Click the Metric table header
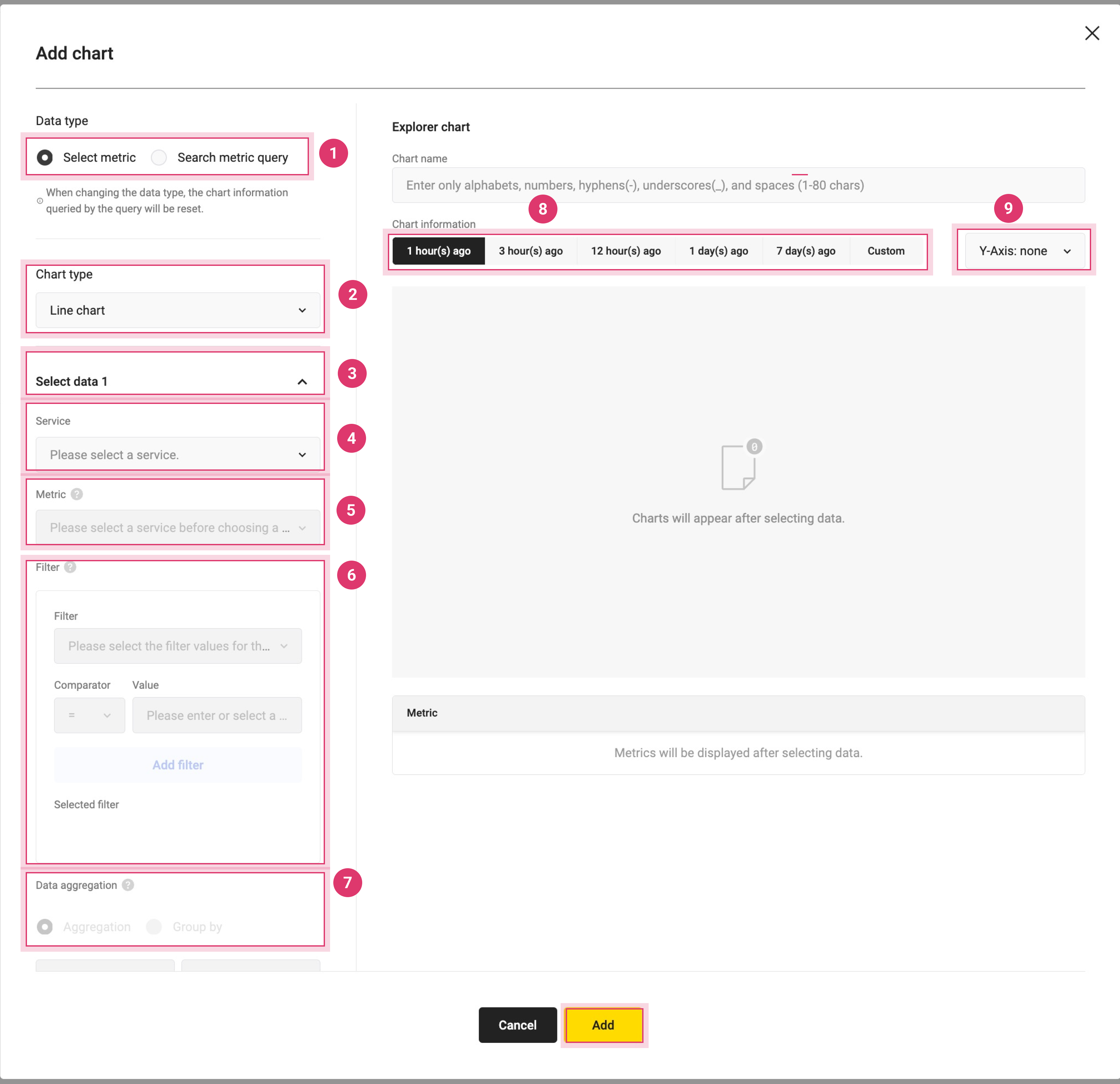 (x=738, y=713)
